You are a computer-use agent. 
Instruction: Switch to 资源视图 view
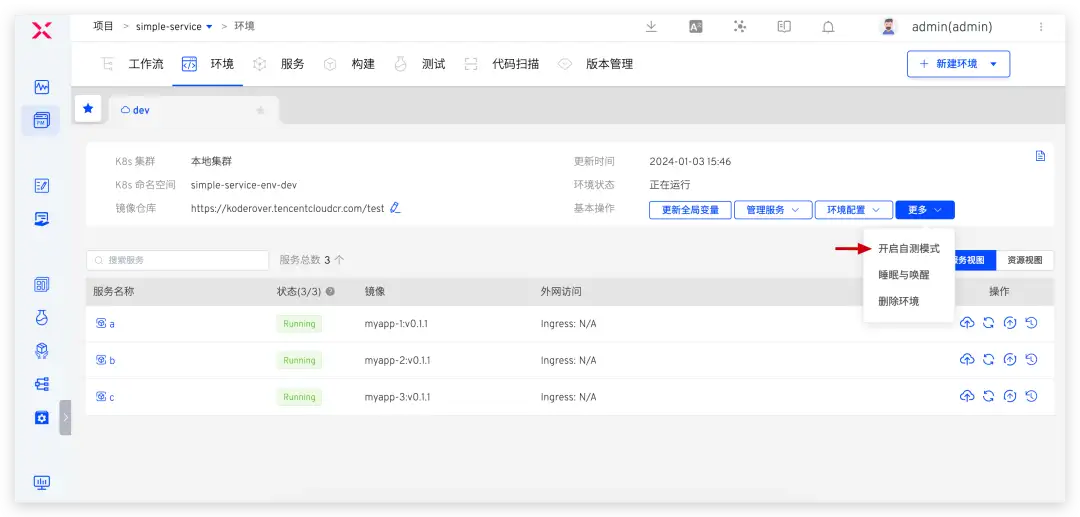tap(1025, 260)
